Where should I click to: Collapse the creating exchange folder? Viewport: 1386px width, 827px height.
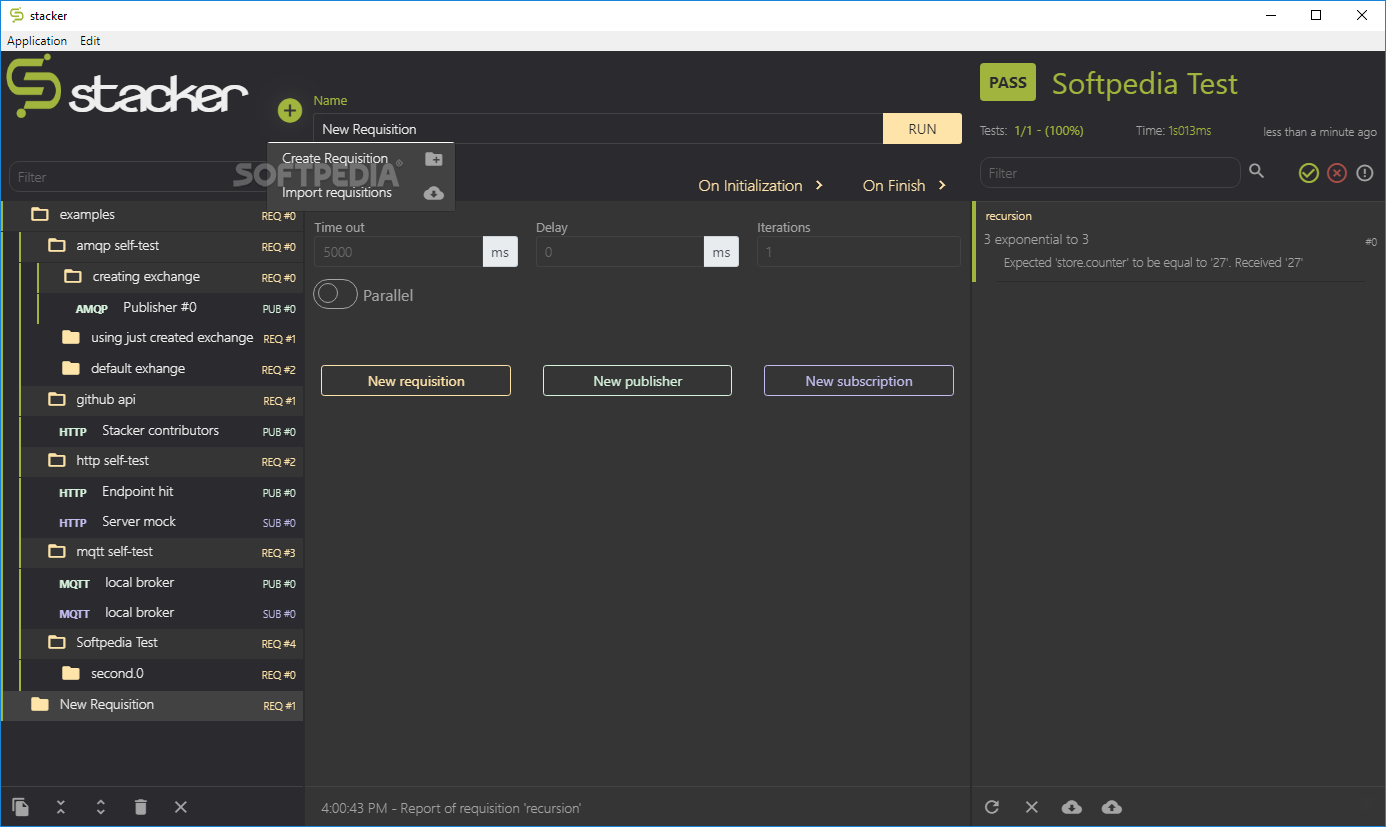pyautogui.click(x=73, y=276)
